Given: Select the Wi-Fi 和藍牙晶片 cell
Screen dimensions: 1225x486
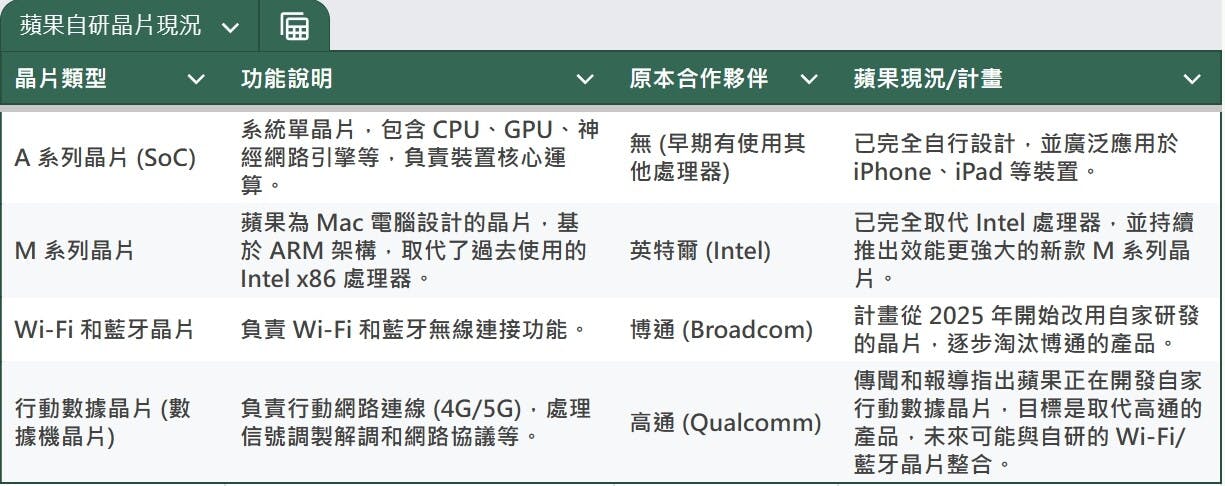Looking at the screenshot, I should [113, 329].
